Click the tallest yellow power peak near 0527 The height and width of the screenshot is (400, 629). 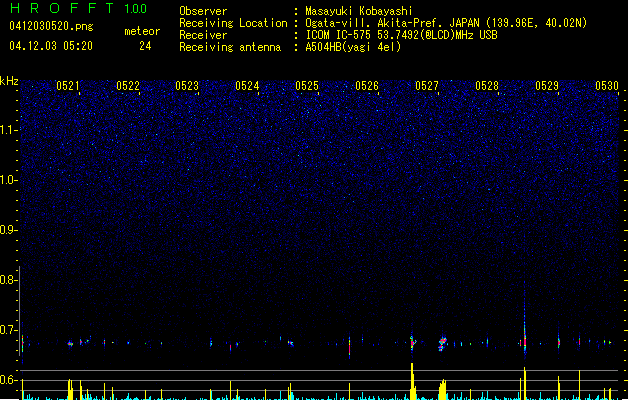click(x=412, y=381)
